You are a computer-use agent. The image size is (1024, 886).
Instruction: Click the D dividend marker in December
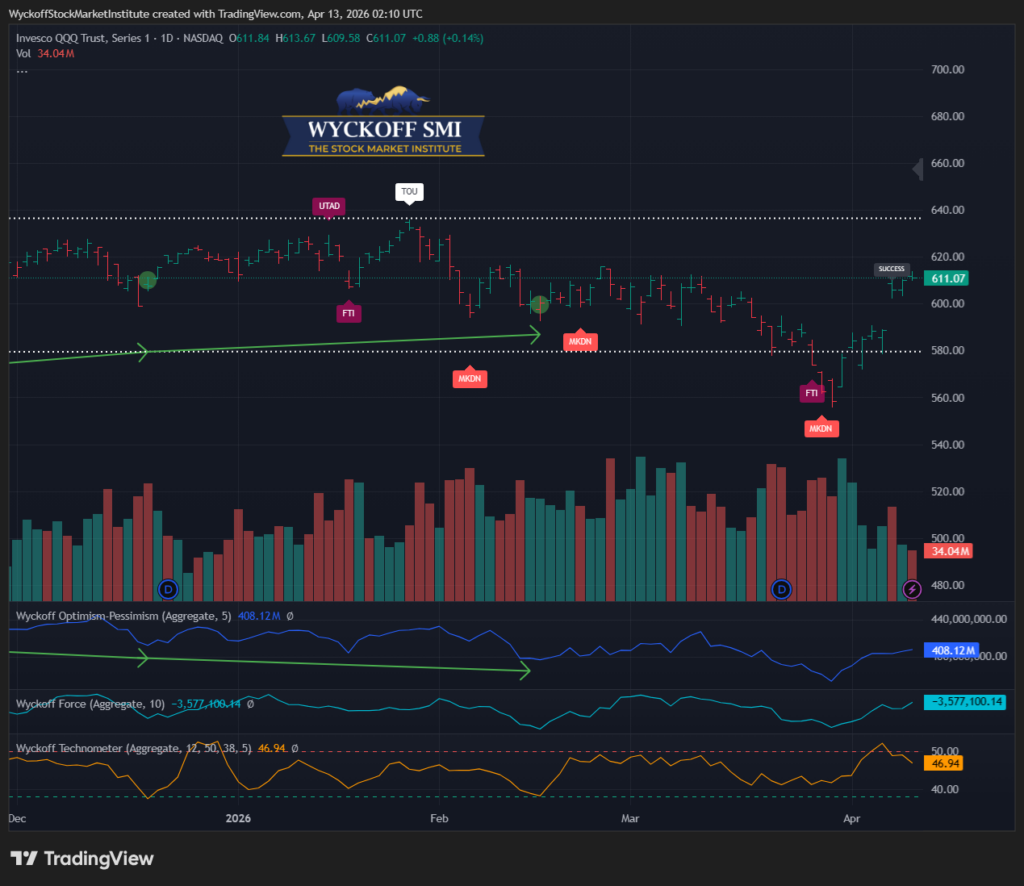pyautogui.click(x=168, y=589)
